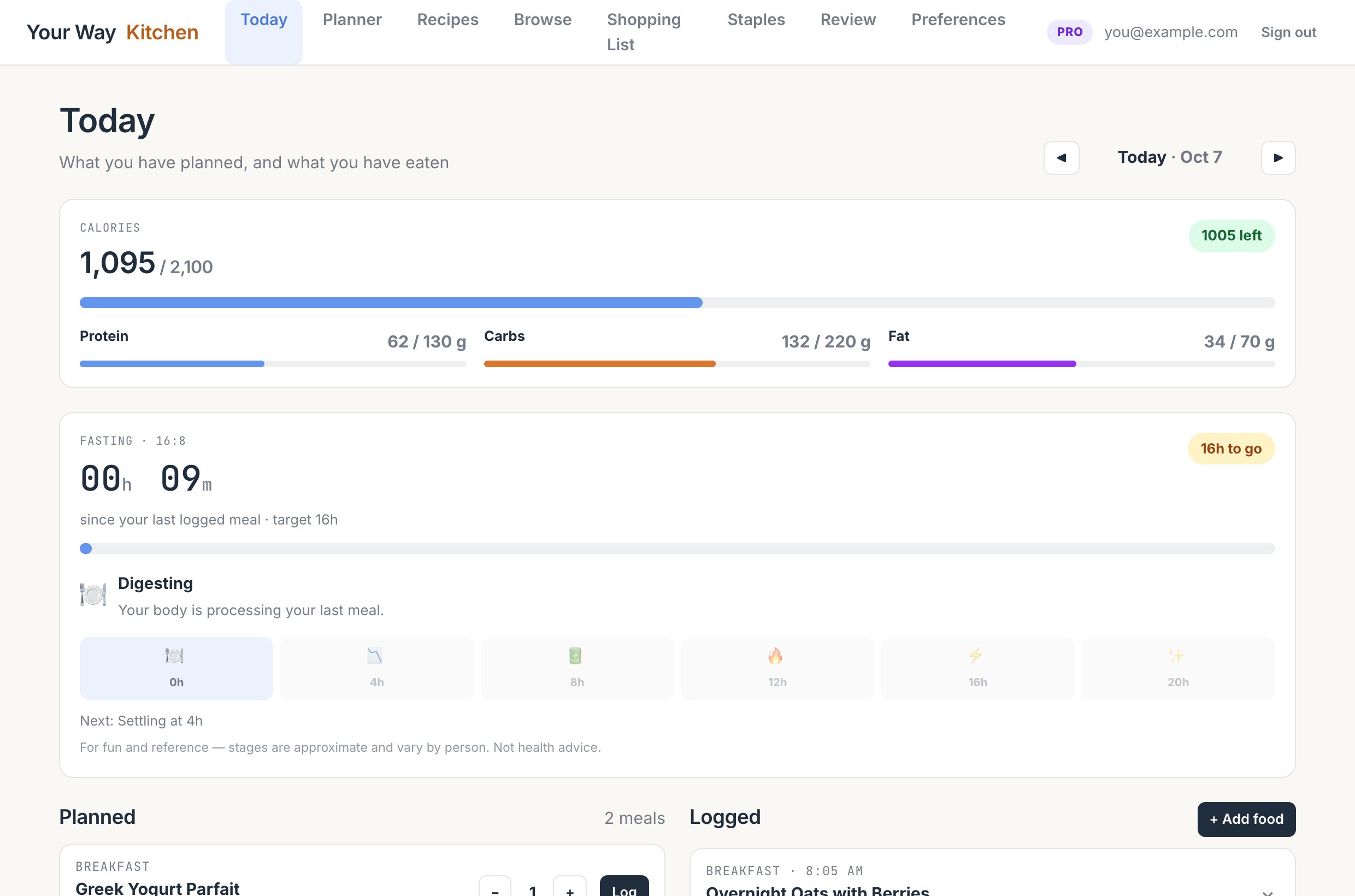Click the Your Way Kitchen logo

pyautogui.click(x=113, y=32)
